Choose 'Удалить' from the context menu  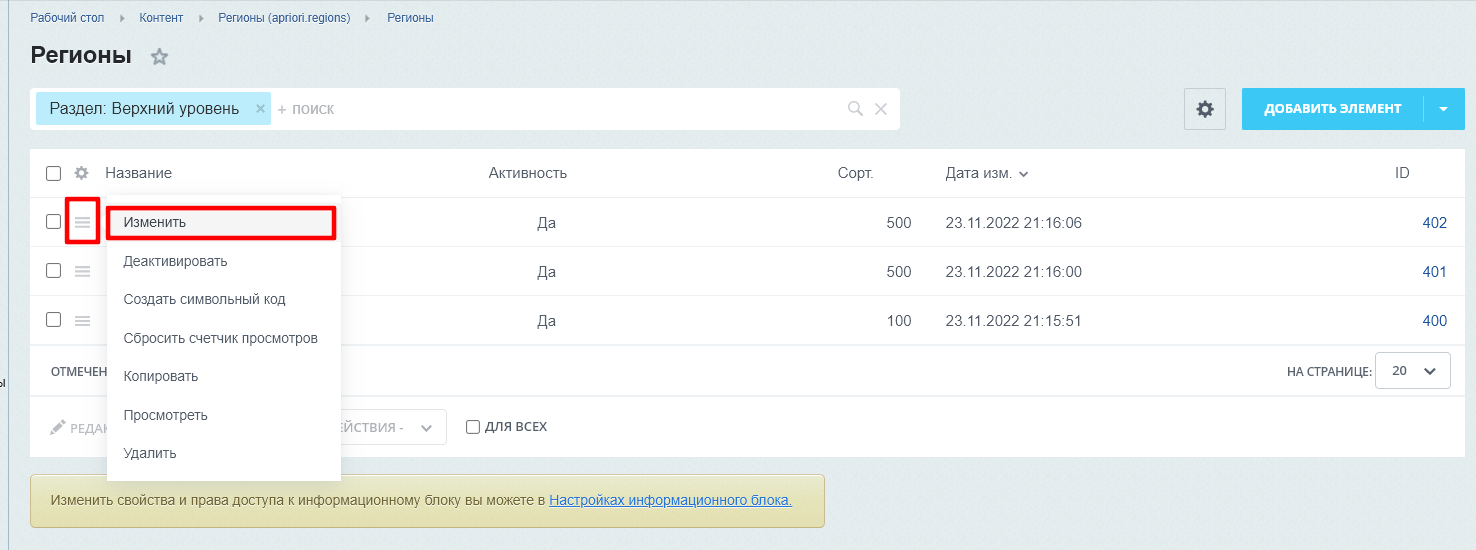[x=150, y=453]
